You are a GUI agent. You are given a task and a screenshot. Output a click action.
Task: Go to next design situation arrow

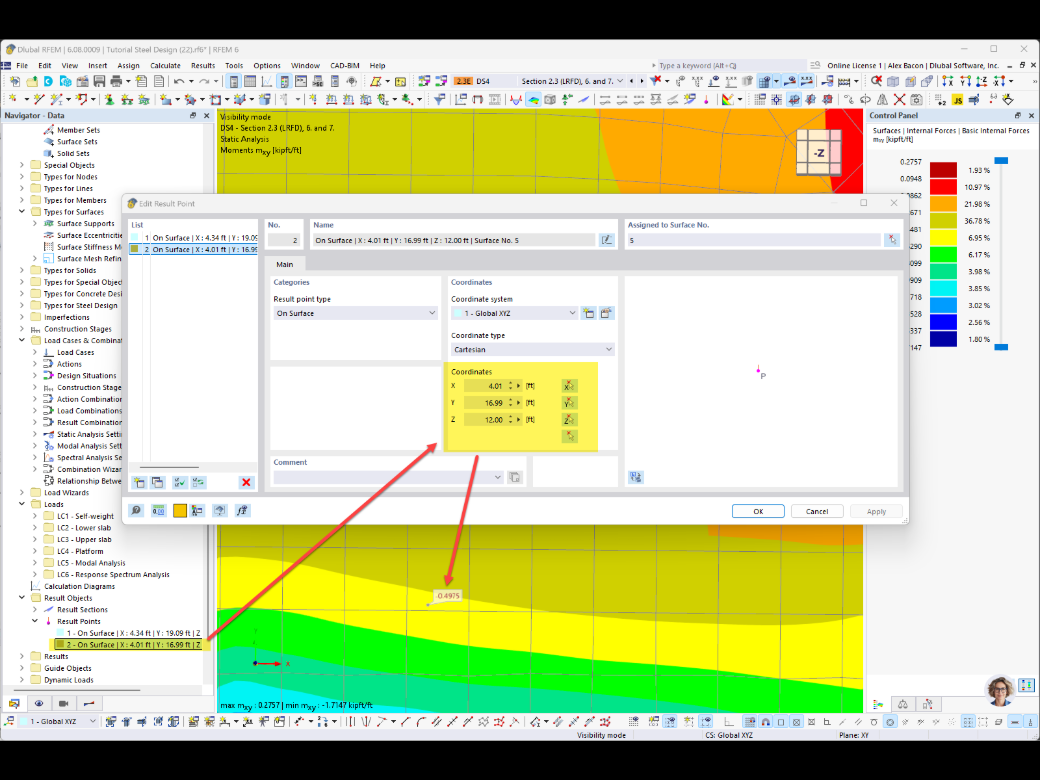(641, 81)
